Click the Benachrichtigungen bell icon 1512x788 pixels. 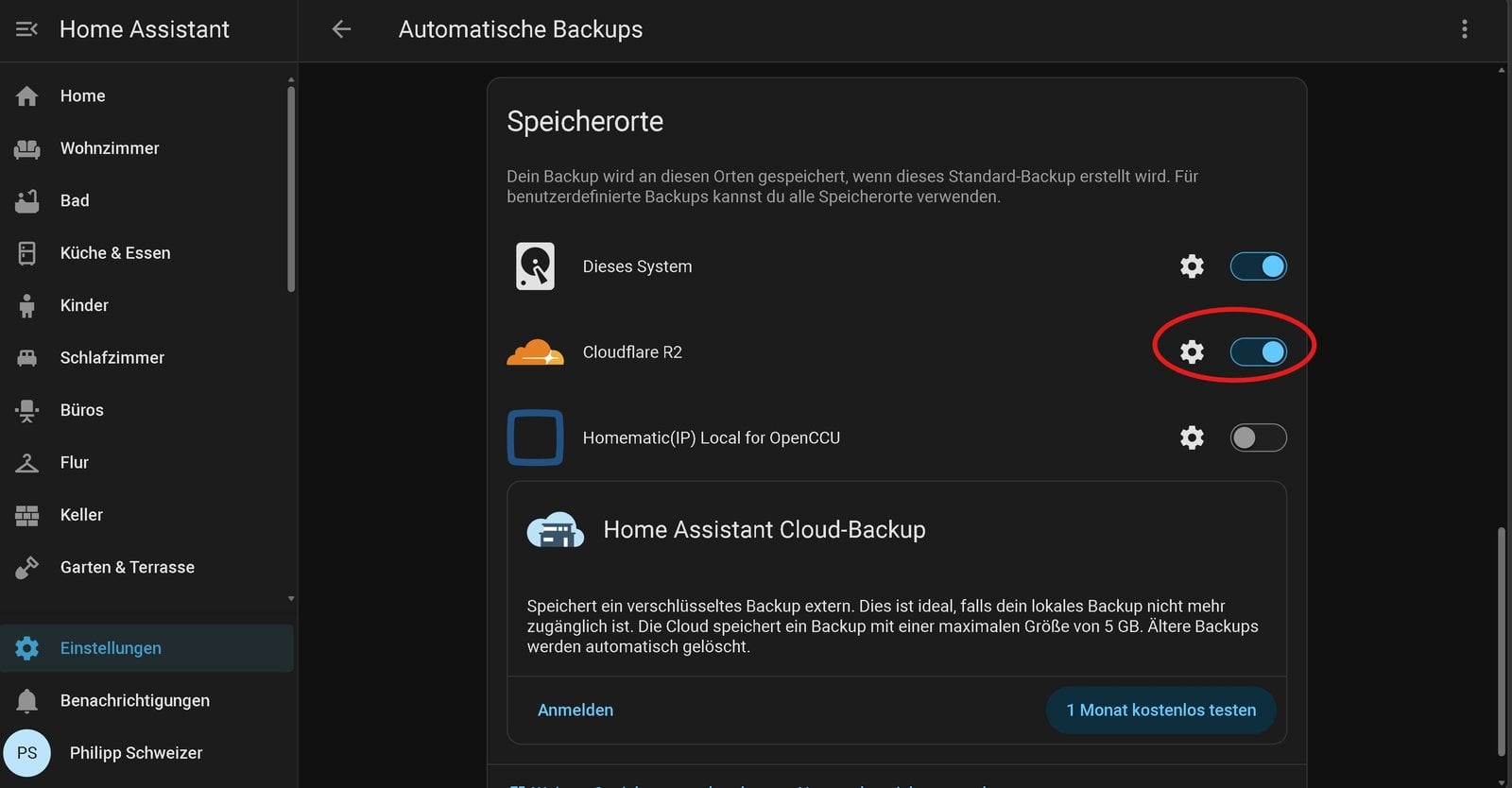pyautogui.click(x=27, y=700)
